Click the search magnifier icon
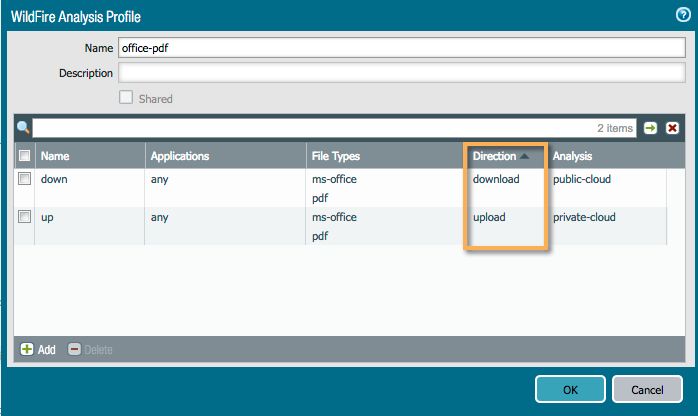This screenshot has height=416, width=698. point(24,128)
